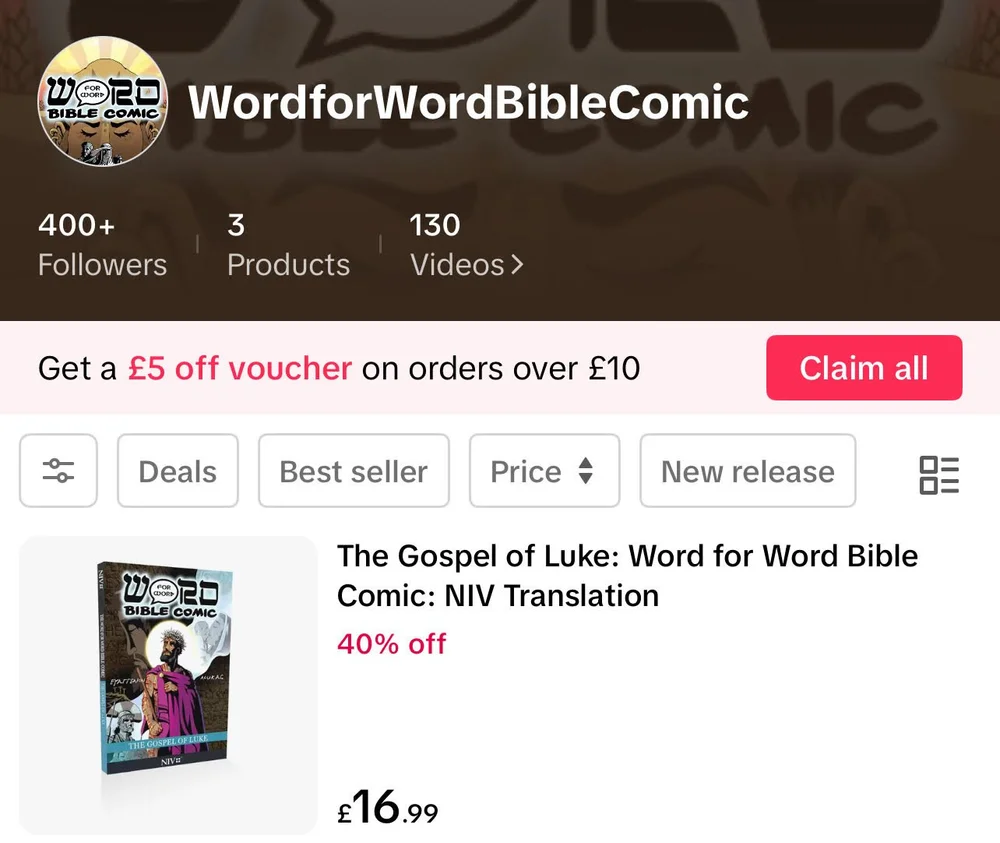Claim all vouchers
Viewport: 1000px width, 843px height.
864,368
